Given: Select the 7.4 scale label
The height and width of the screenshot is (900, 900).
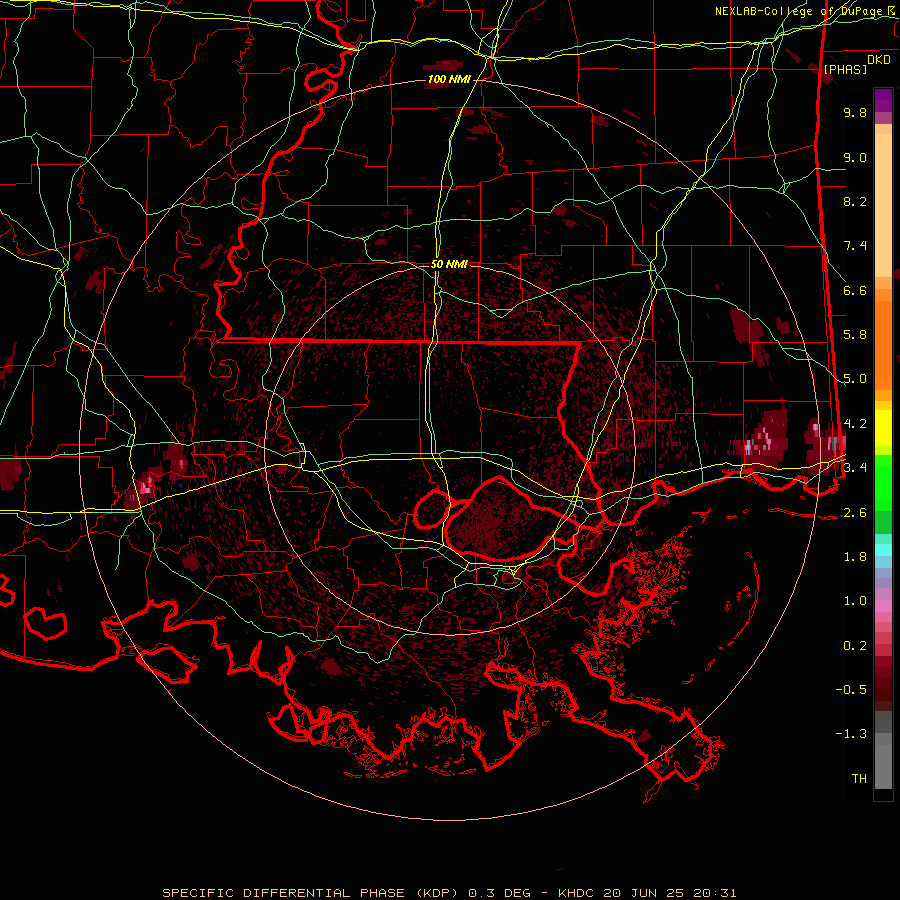Looking at the screenshot, I should (x=855, y=246).
